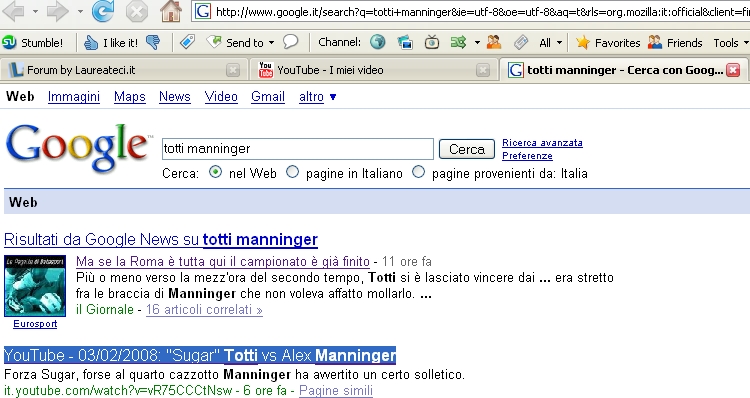Click the green shuffle arrows channel icon
This screenshot has width=750, height=398.
point(458,43)
